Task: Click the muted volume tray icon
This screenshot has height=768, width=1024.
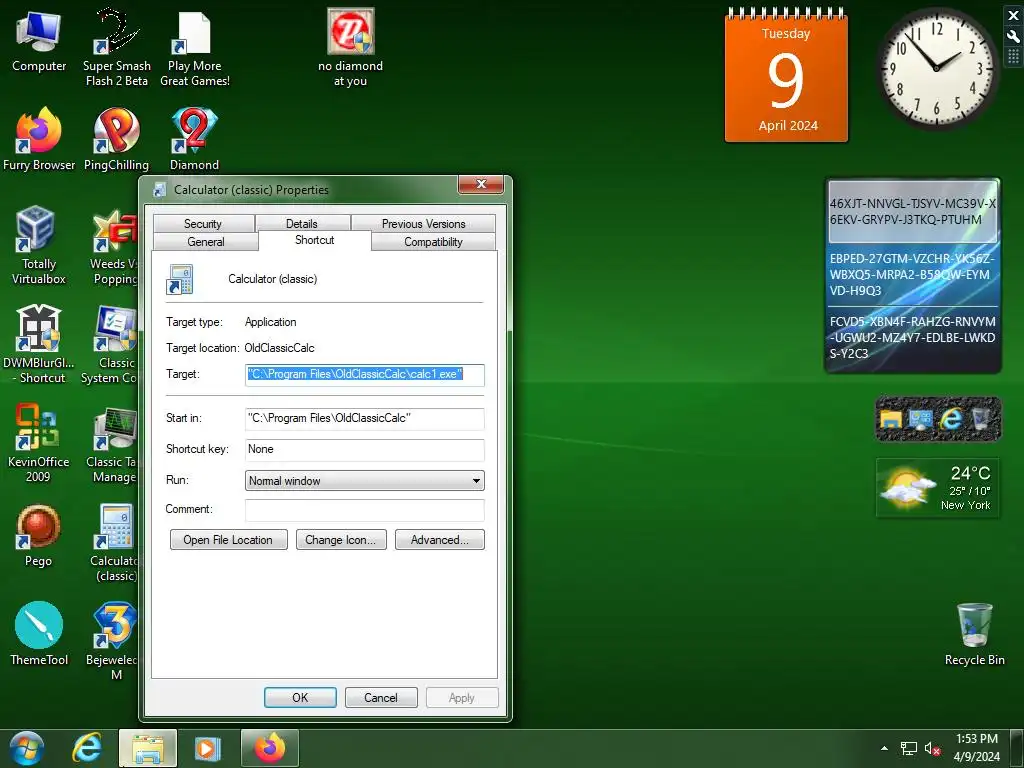Action: (932, 748)
